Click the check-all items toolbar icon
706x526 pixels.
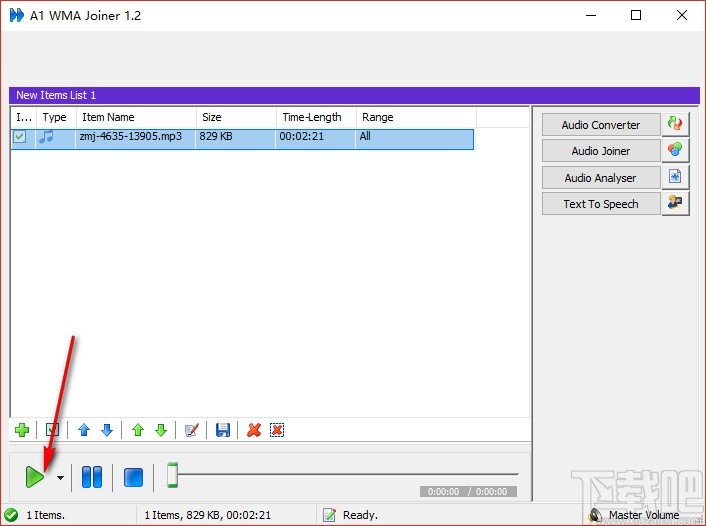52,430
